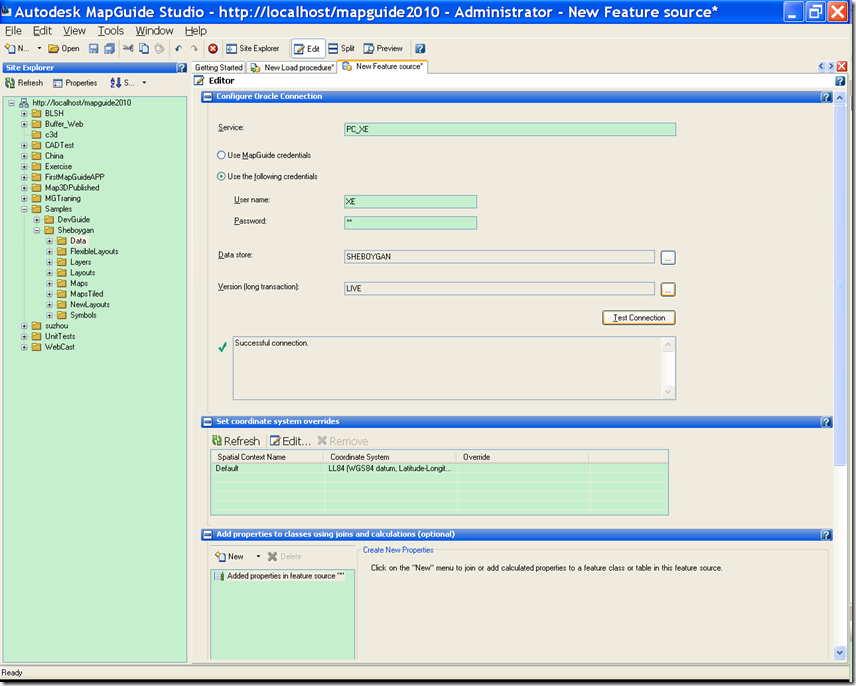Viewport: 856px width, 686px height.
Task: Select the Preview view button
Action: 383,49
